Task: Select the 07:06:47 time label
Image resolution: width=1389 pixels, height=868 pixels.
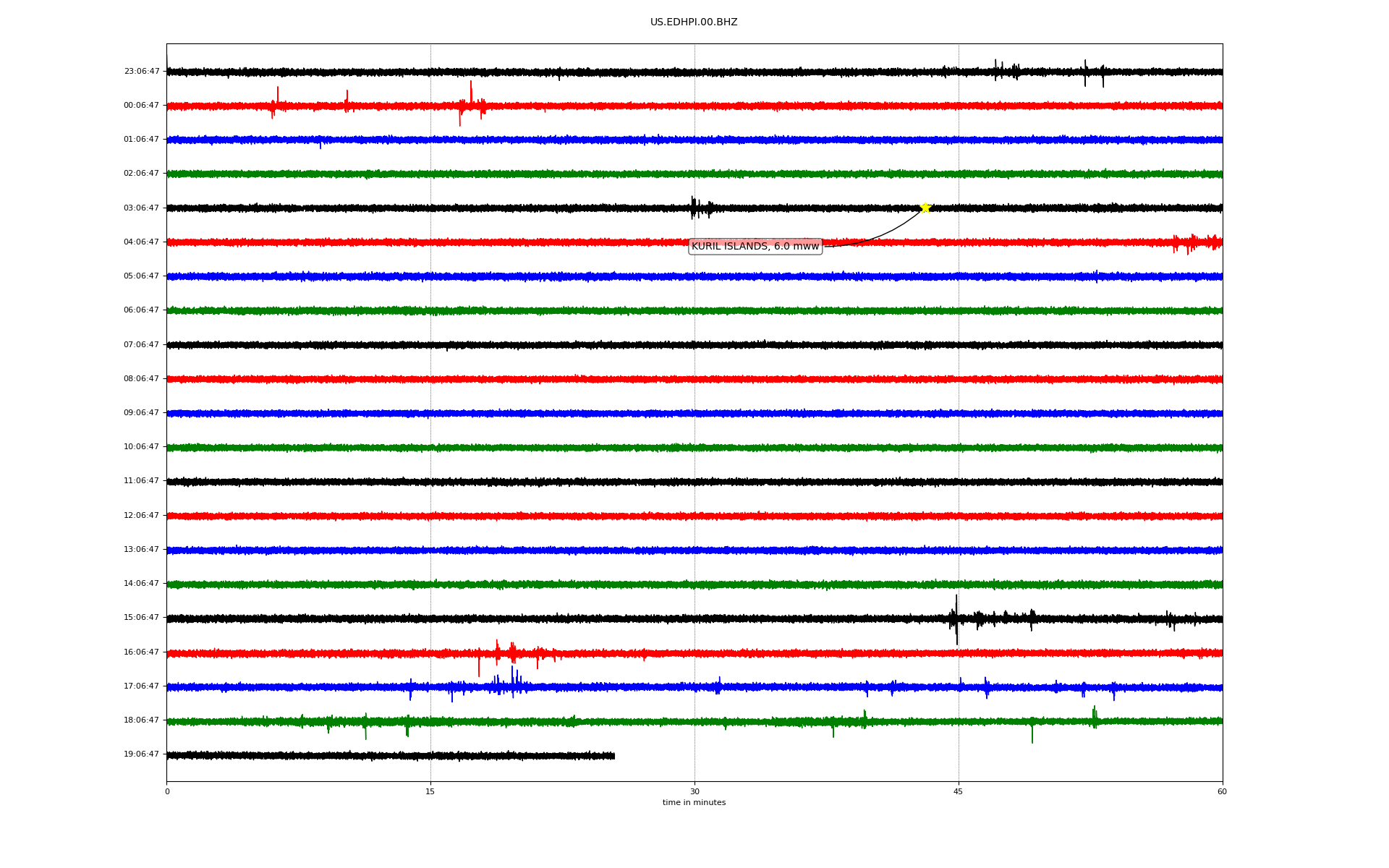Action: 142,345
